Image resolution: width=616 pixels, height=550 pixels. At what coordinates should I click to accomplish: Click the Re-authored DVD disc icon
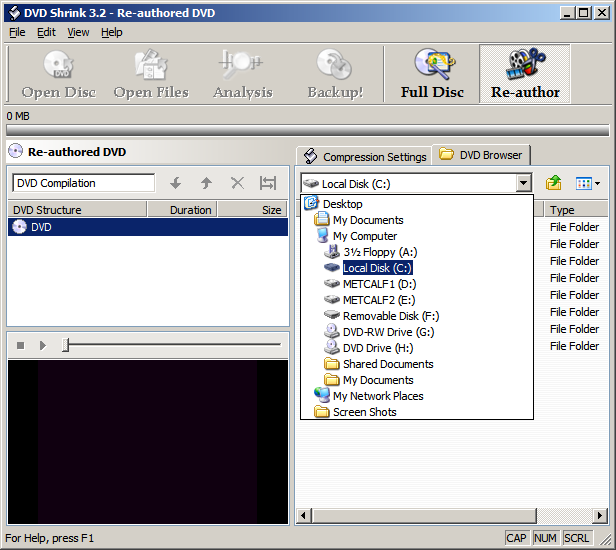(15, 151)
